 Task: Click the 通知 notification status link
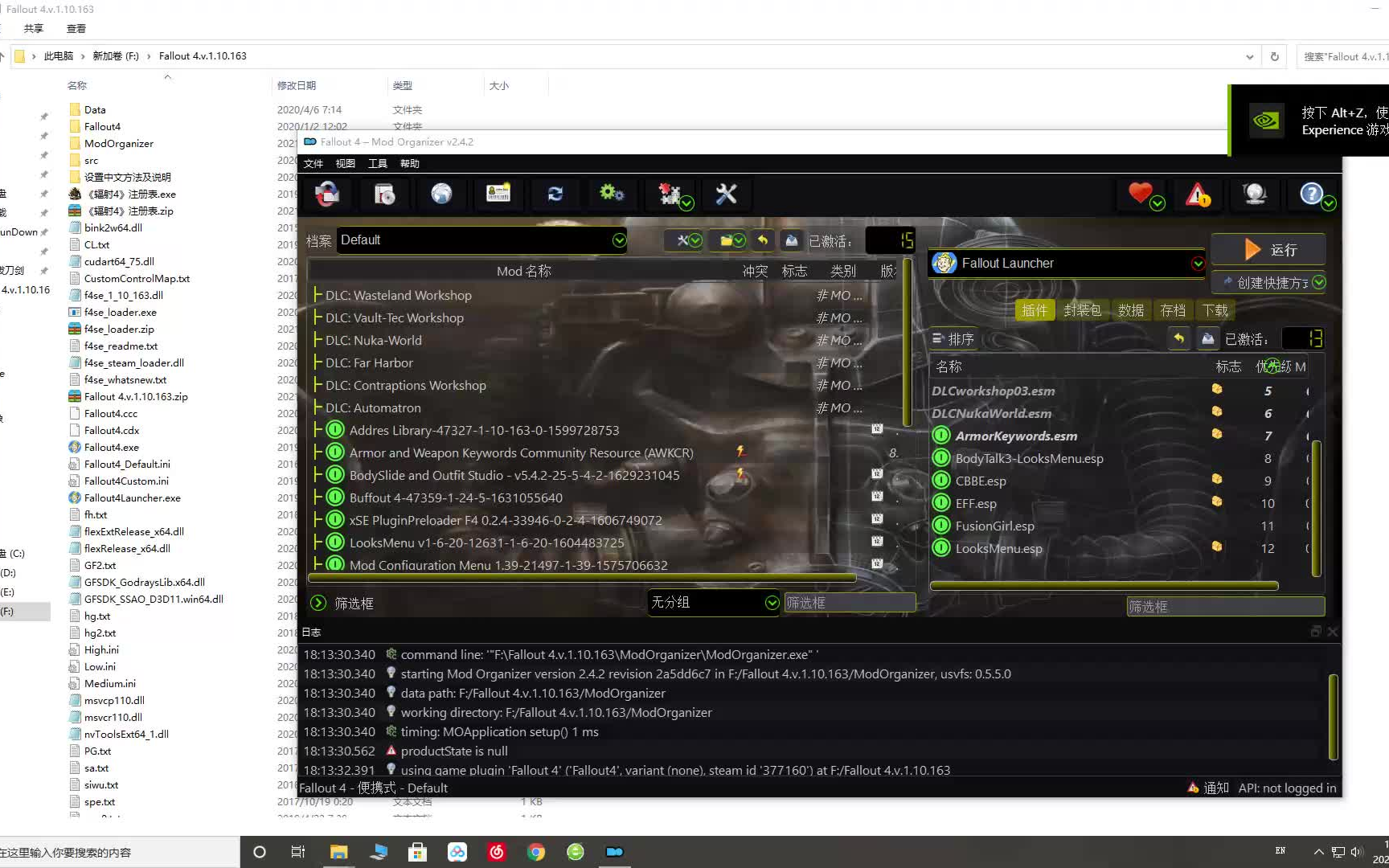[1209, 788]
